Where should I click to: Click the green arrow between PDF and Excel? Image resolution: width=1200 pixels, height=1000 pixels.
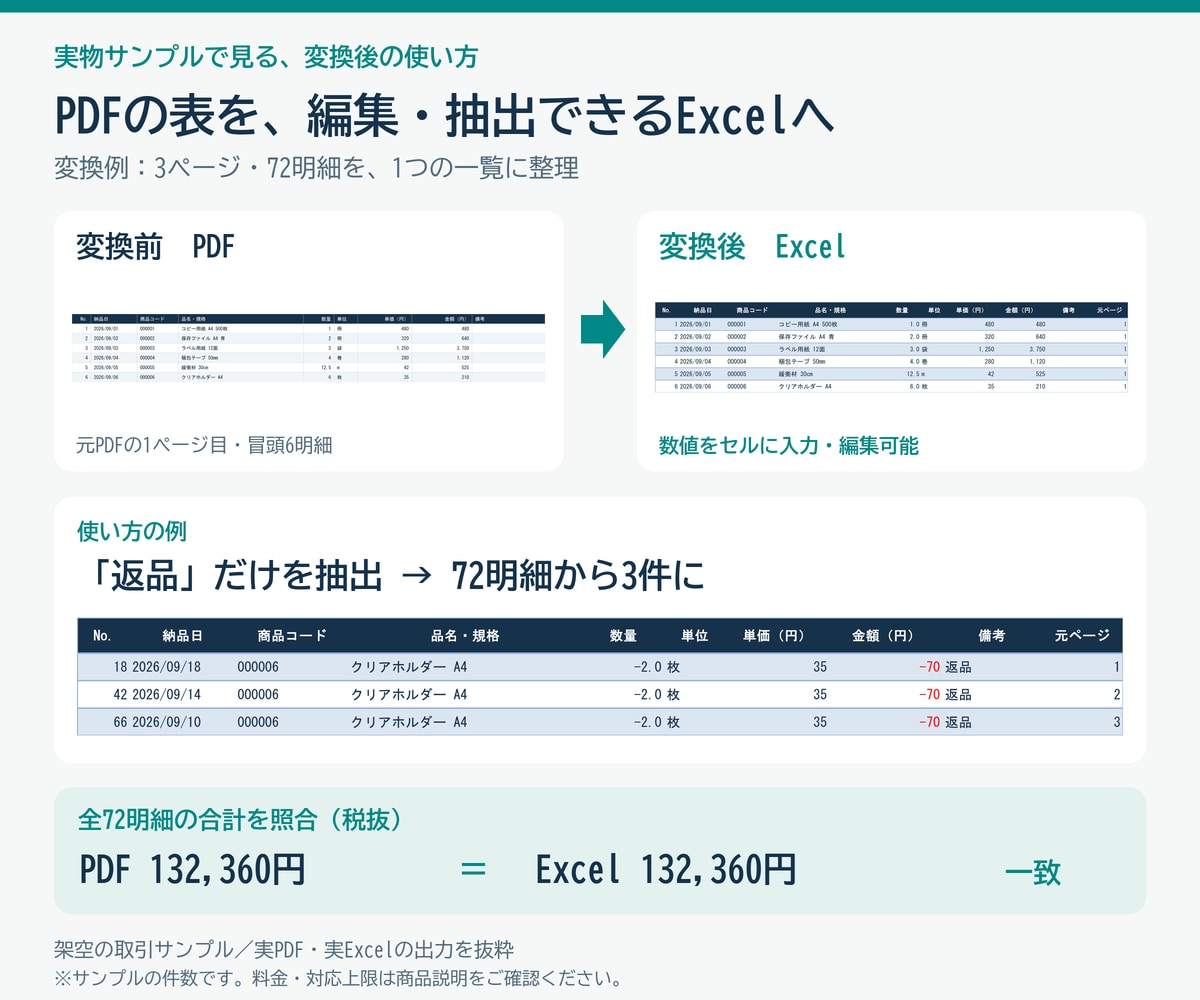602,329
